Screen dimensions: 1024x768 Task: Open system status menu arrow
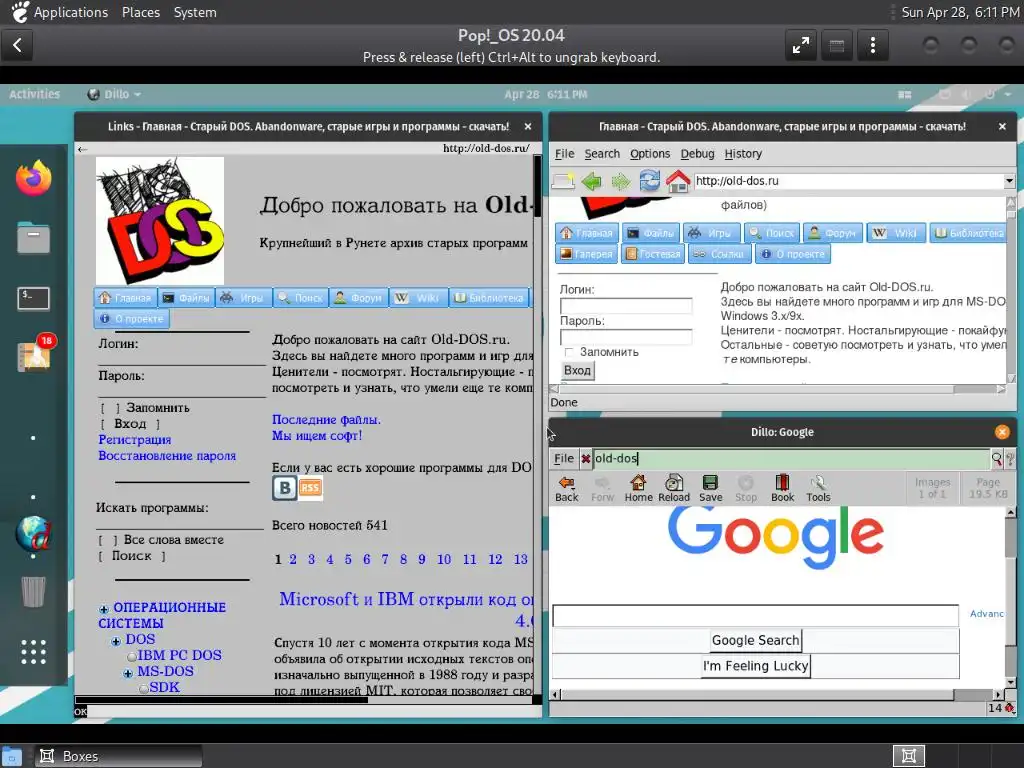tap(1008, 94)
